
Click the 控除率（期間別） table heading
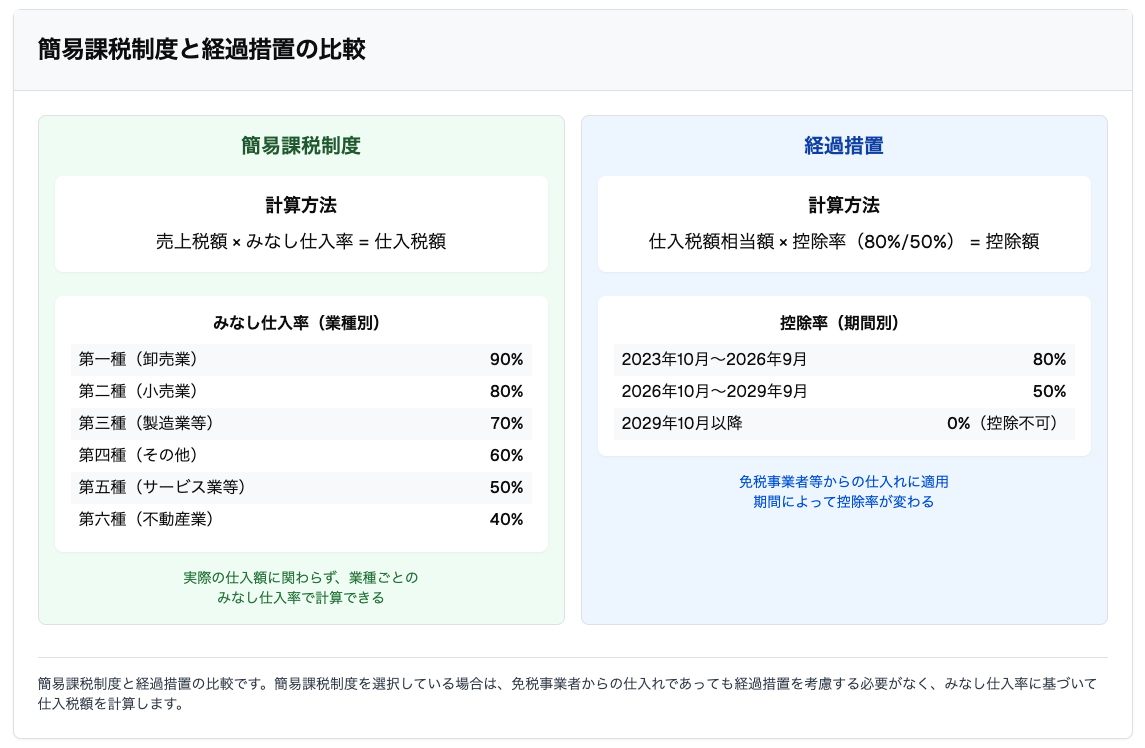(x=843, y=323)
